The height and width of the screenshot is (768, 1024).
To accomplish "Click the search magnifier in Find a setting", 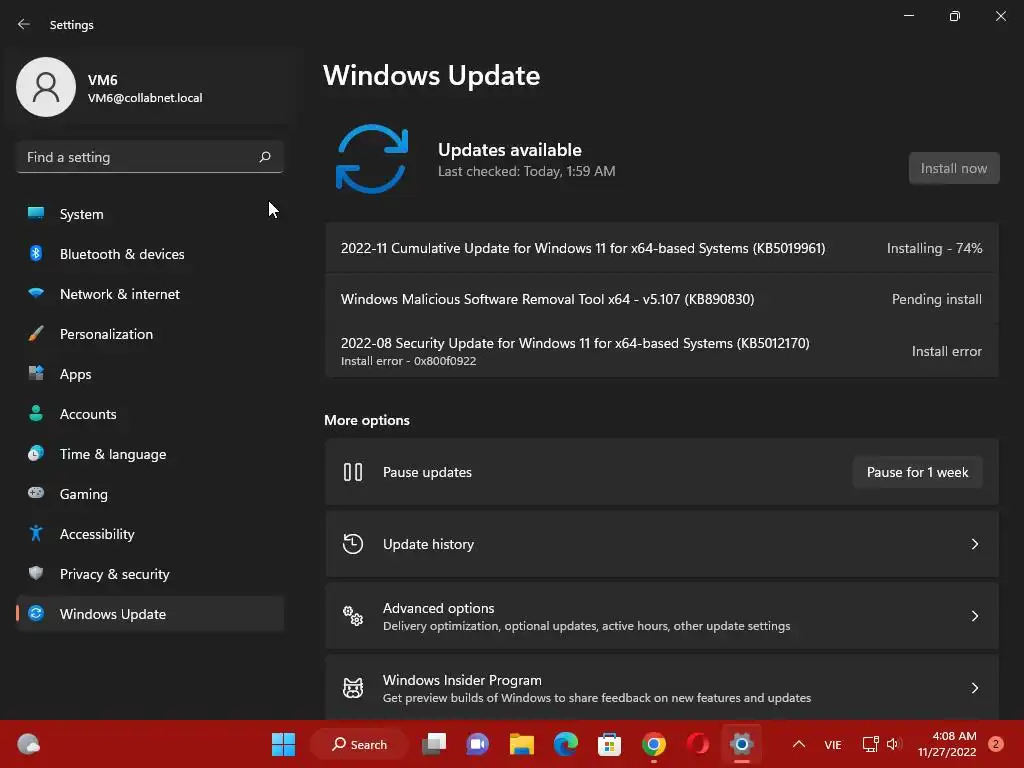I will 264,157.
